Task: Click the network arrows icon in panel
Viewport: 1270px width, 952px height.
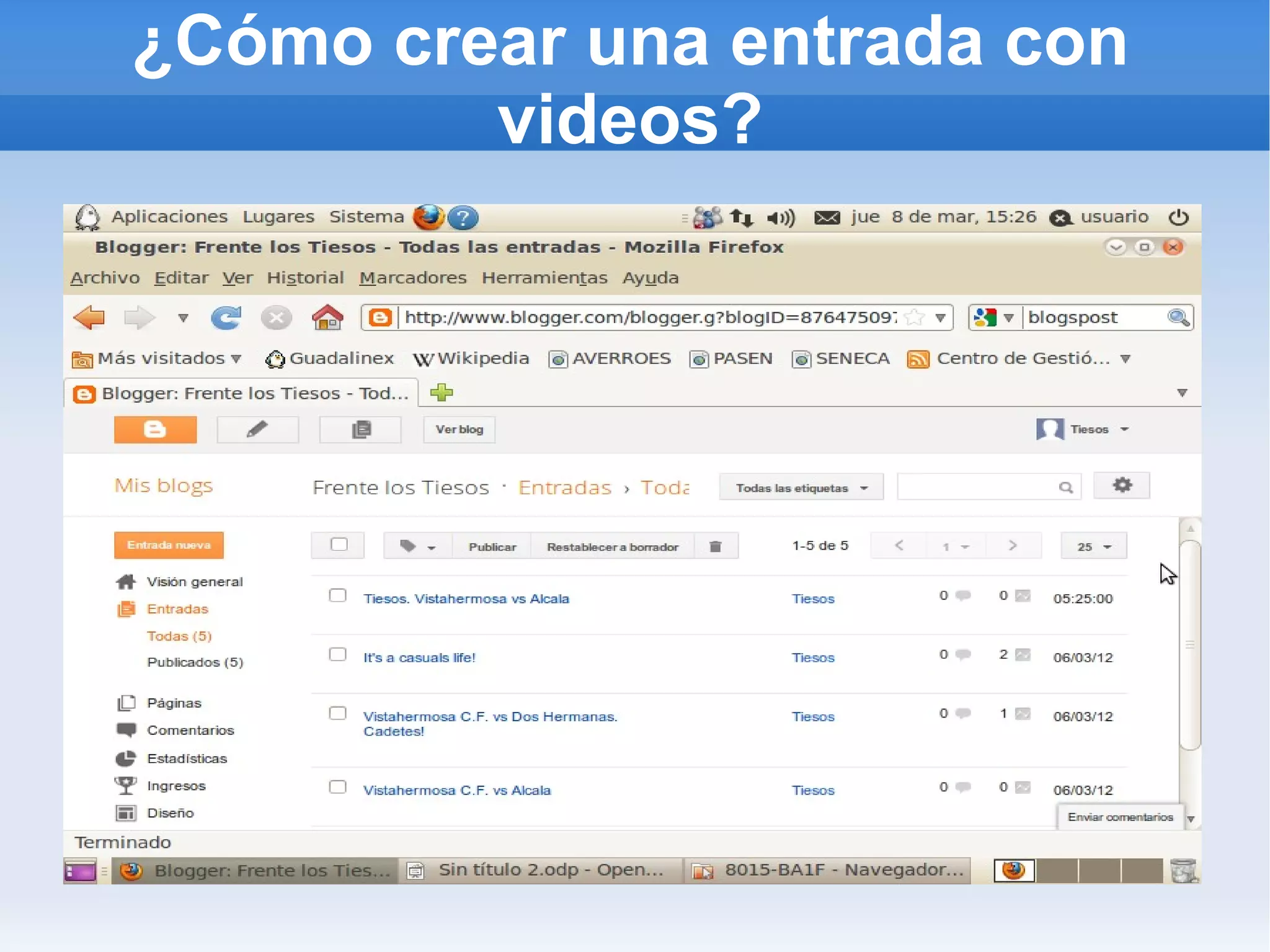Action: [x=741, y=218]
